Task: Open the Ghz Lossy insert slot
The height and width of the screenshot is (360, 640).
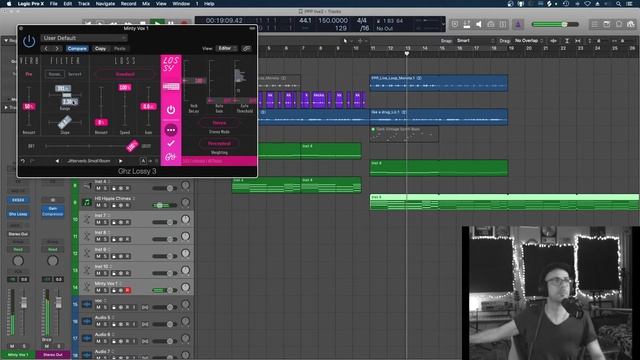Action: 18,214
